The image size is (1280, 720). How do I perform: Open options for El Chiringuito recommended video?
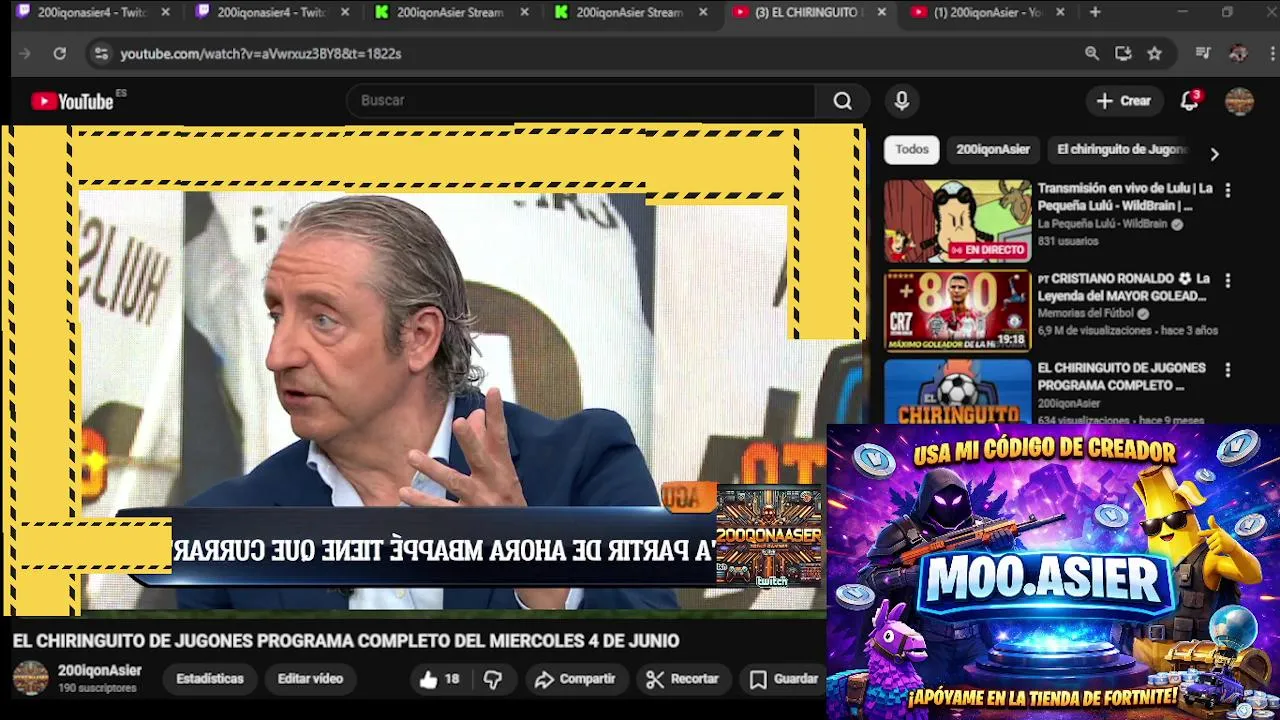pyautogui.click(x=1228, y=370)
